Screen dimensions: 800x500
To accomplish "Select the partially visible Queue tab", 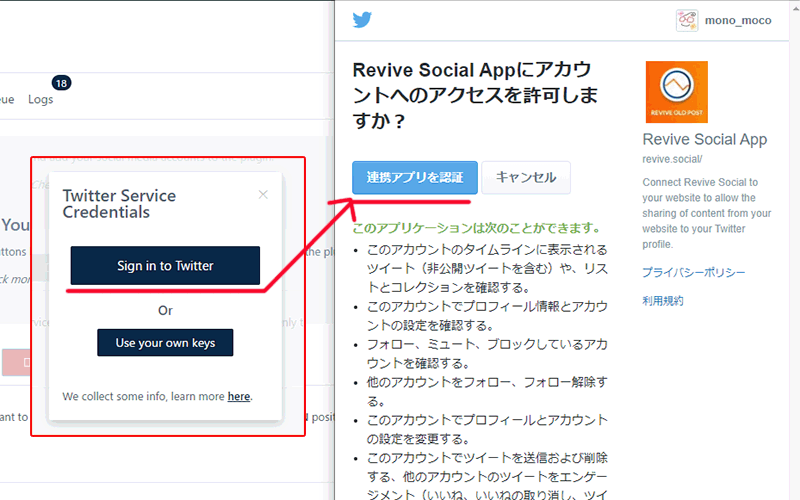I will pyautogui.click(x=6, y=100).
